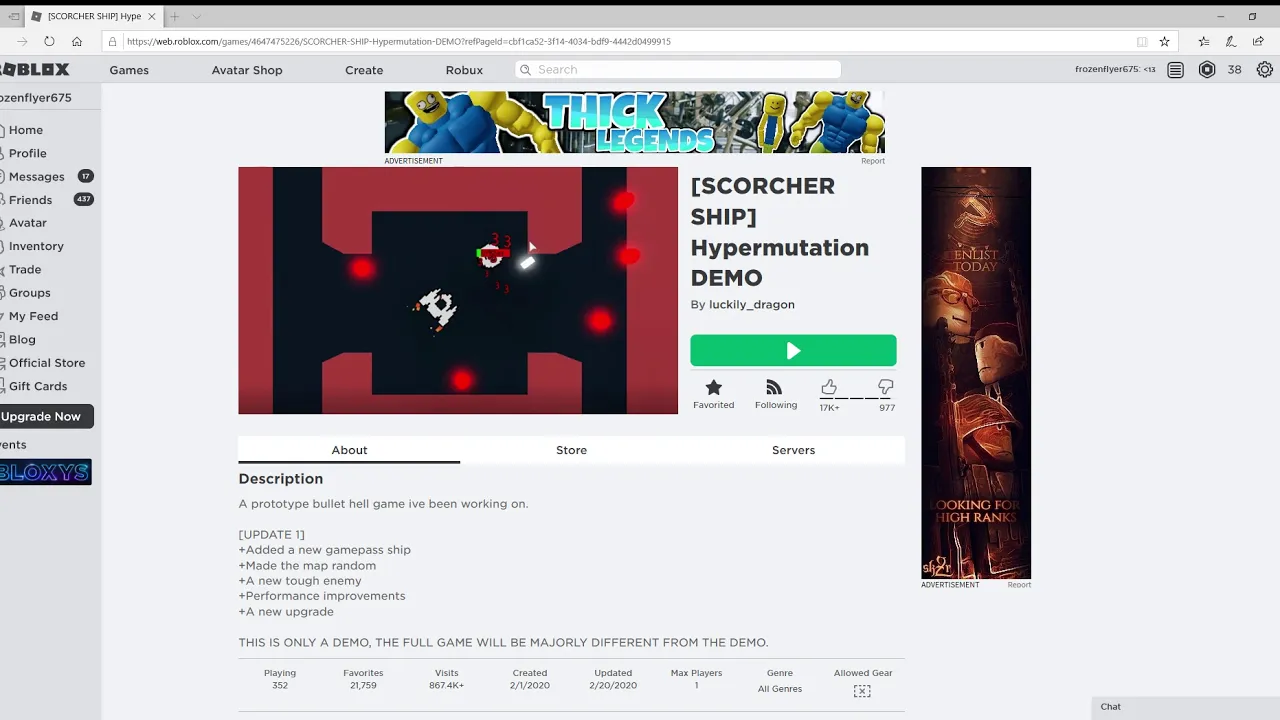This screenshot has width=1280, height=720.
Task: Open My Feed in sidebar
Action: [x=33, y=316]
